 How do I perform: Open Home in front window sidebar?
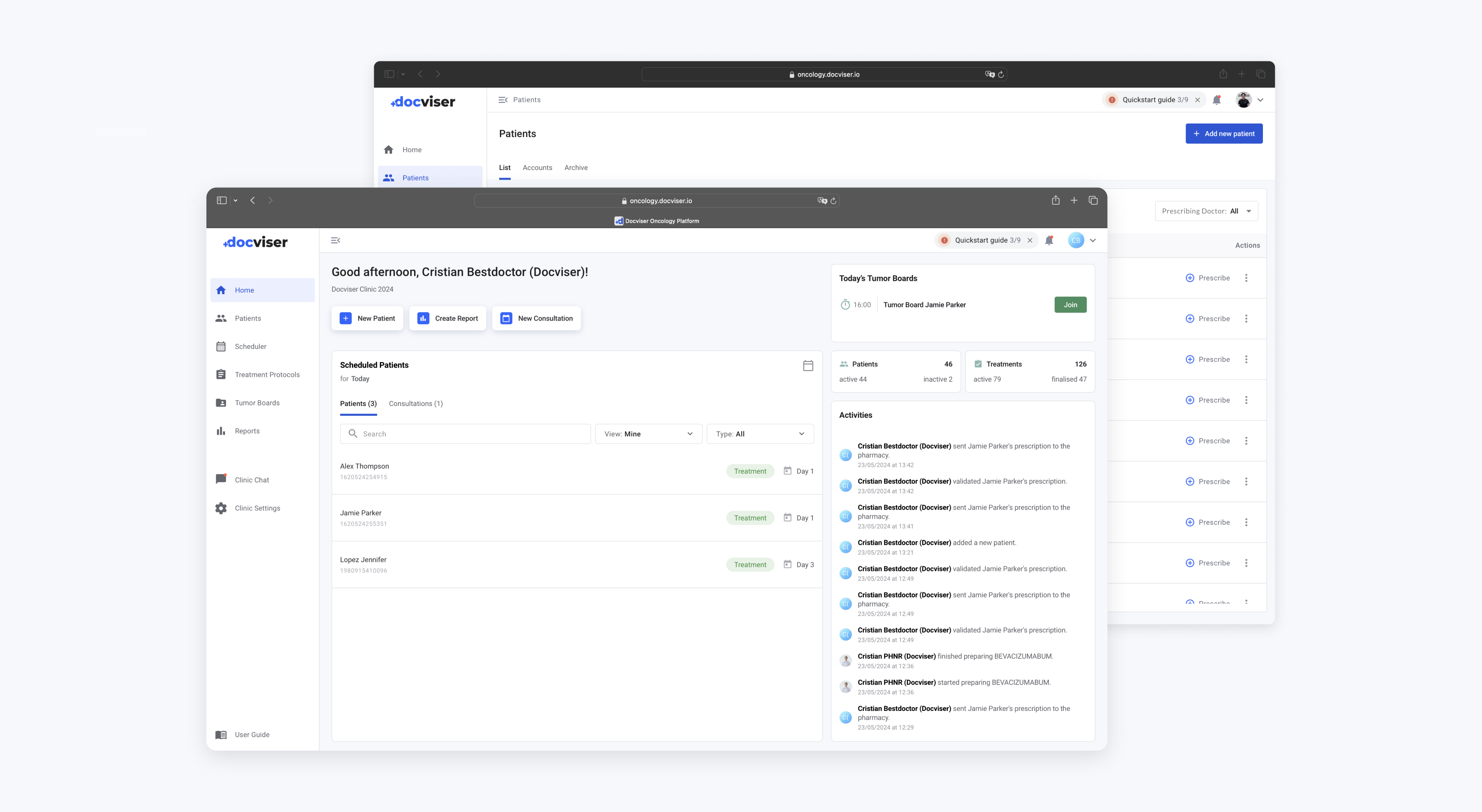click(262, 290)
